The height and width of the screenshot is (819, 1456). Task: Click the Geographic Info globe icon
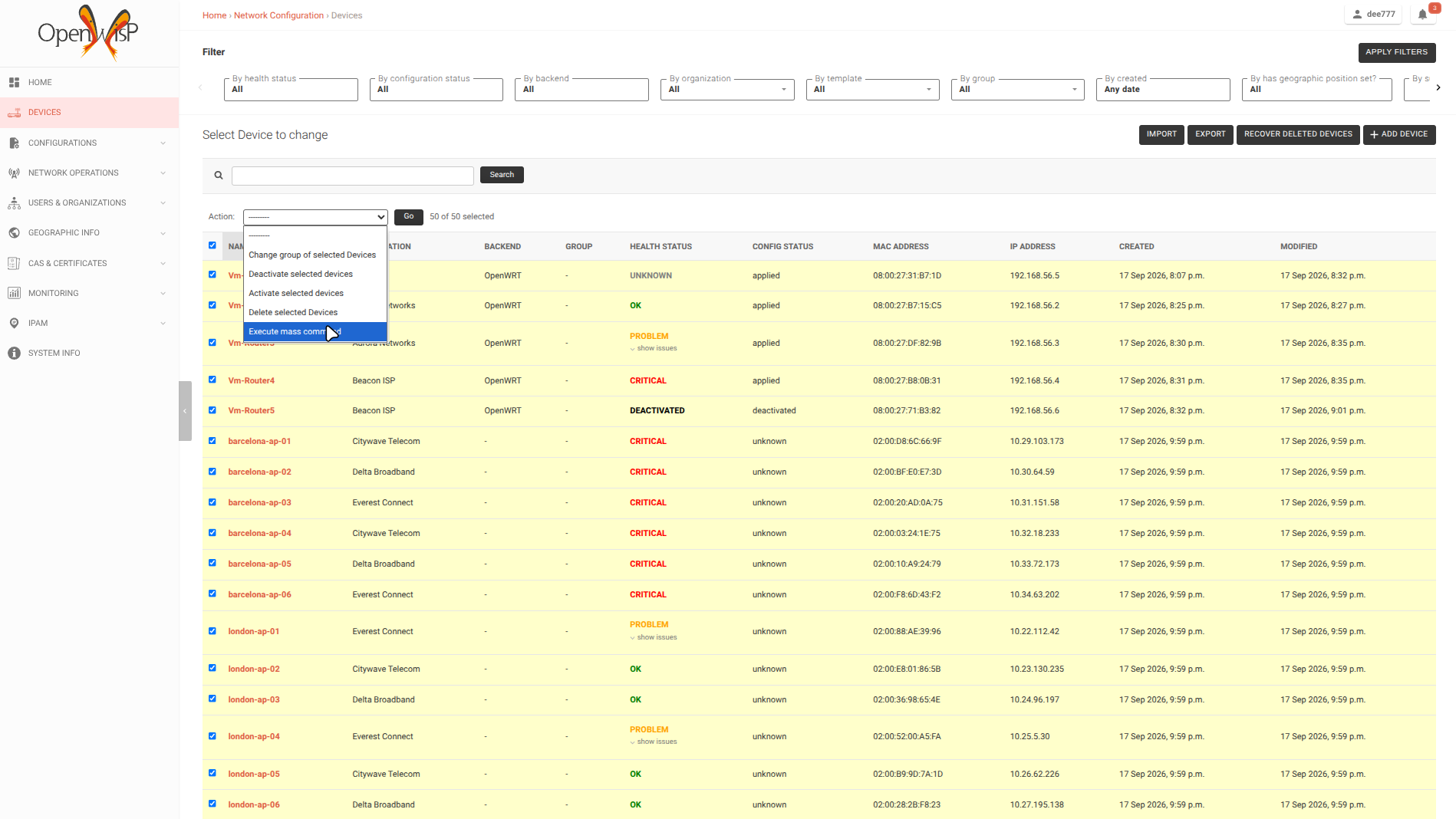pos(14,232)
